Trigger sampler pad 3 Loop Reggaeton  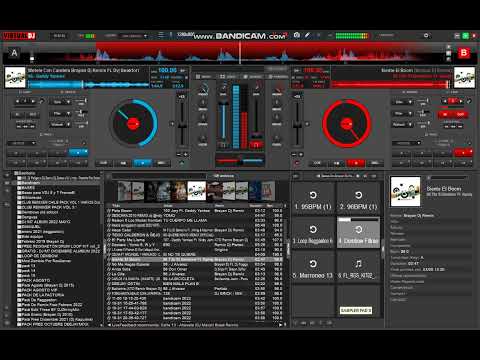[313, 233]
